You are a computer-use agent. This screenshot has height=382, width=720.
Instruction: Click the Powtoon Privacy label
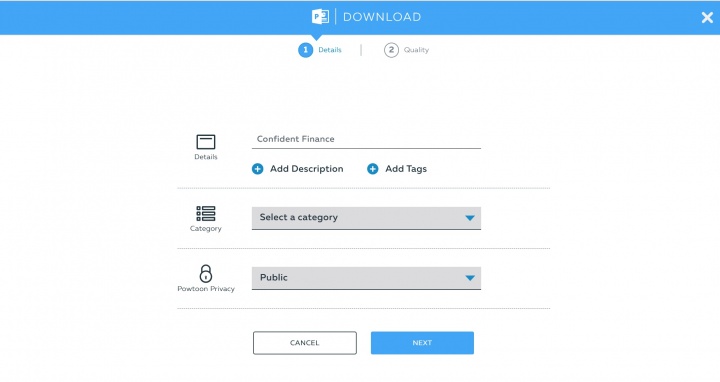point(206,289)
